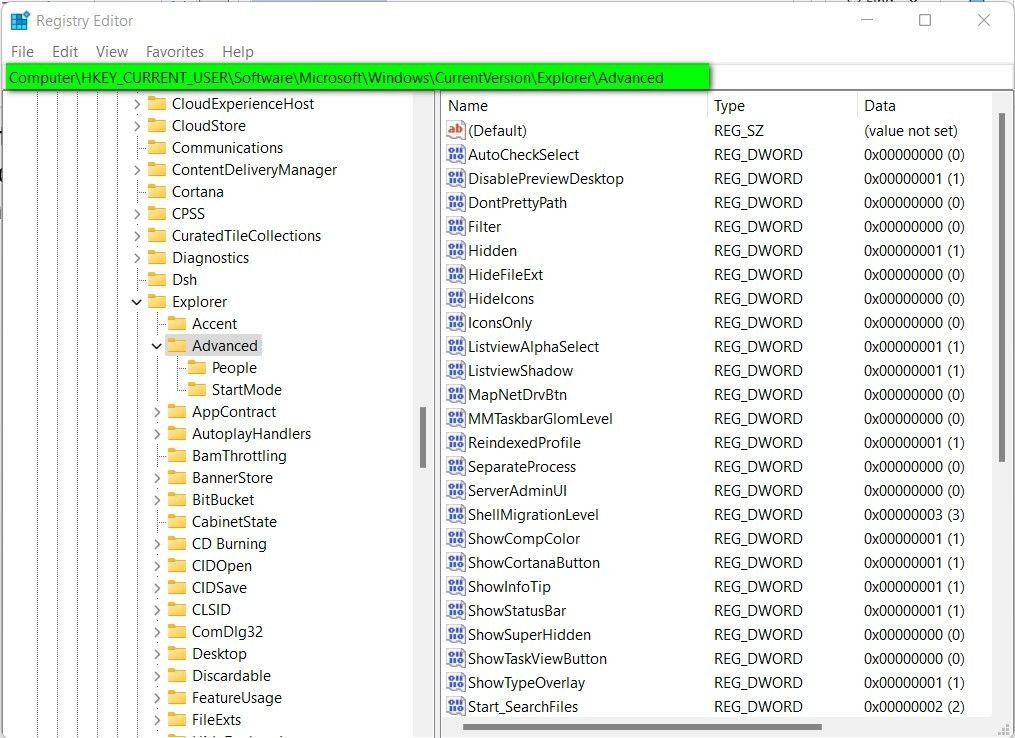
Task: Select the CLSID key
Action: [x=211, y=610]
